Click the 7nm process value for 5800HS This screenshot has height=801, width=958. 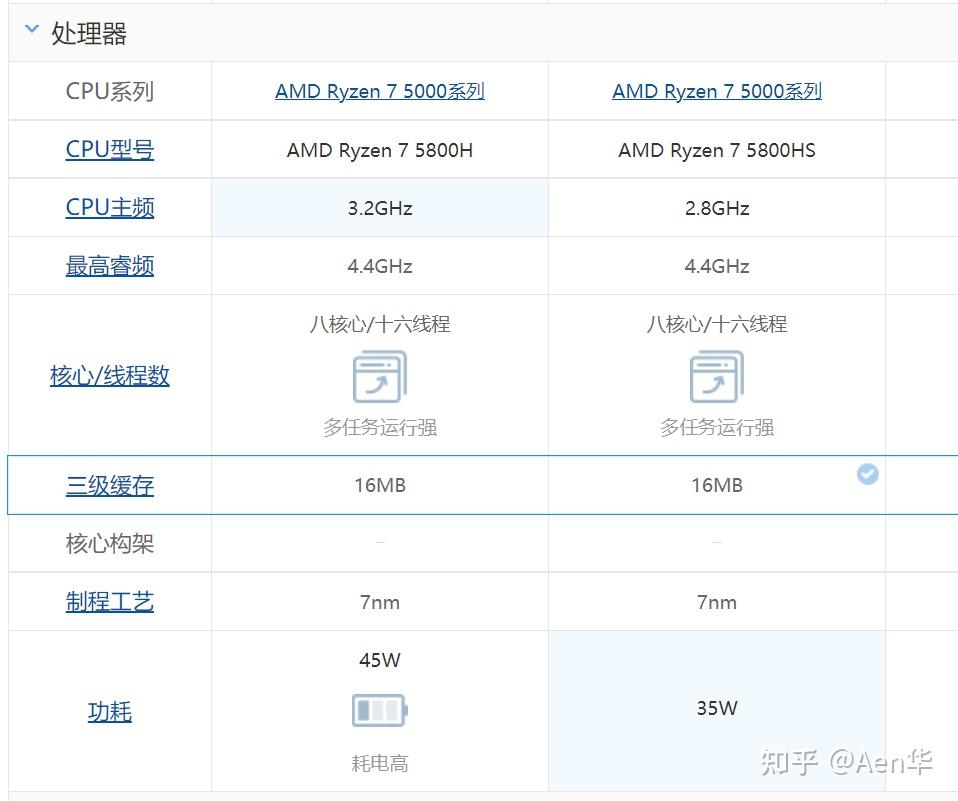tap(717, 602)
